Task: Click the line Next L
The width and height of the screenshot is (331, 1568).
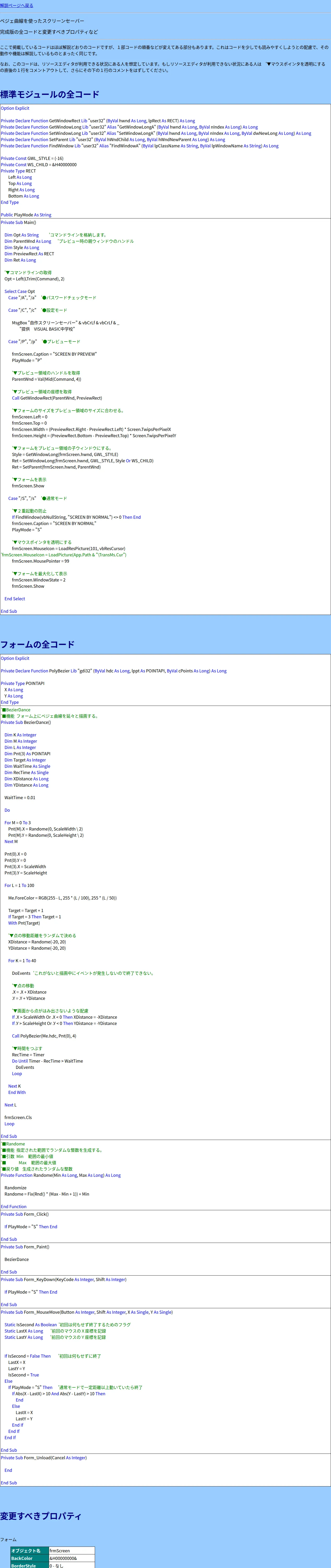Action: click(x=11, y=1105)
